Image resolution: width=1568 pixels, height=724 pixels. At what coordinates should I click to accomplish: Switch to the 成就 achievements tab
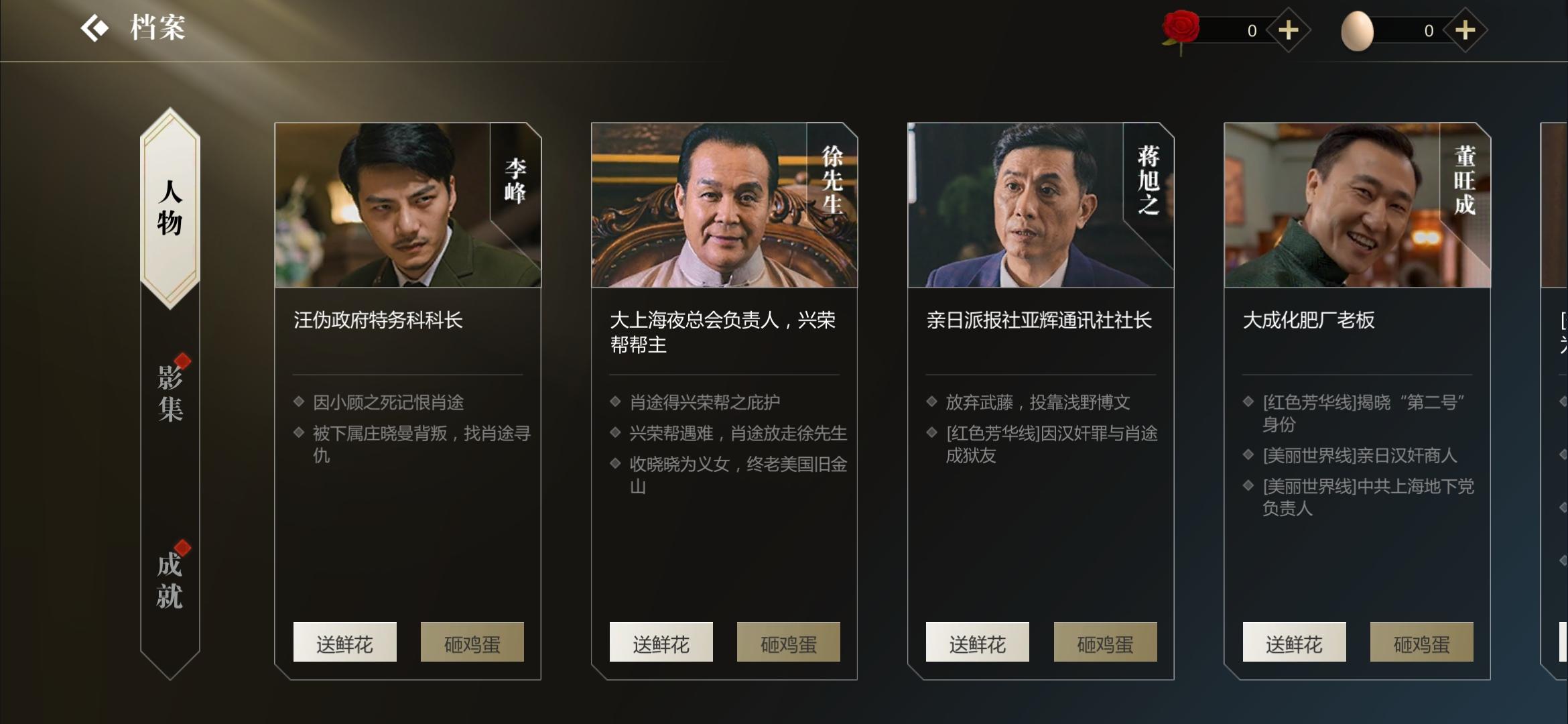[x=170, y=580]
